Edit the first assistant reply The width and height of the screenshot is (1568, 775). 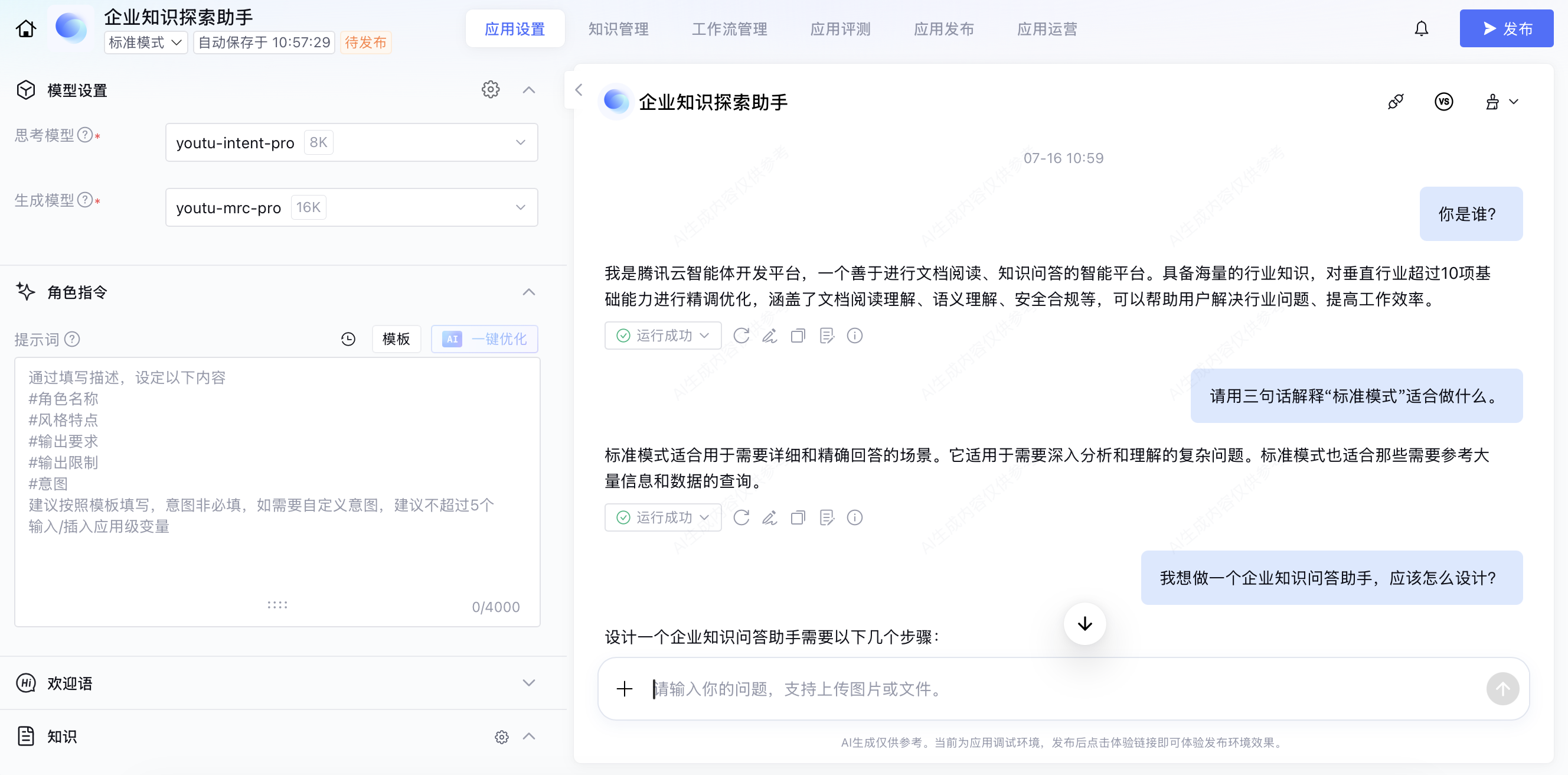coord(770,336)
